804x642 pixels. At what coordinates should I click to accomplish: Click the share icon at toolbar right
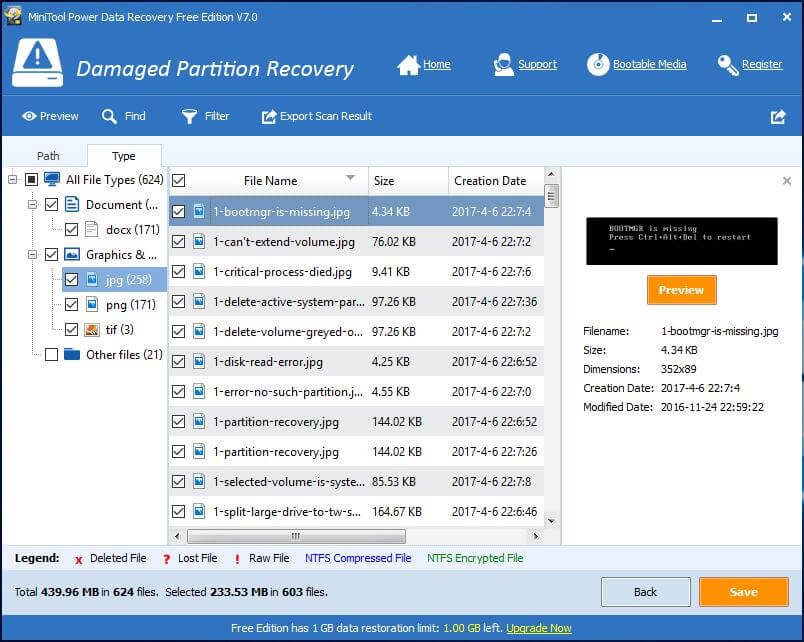(778, 116)
